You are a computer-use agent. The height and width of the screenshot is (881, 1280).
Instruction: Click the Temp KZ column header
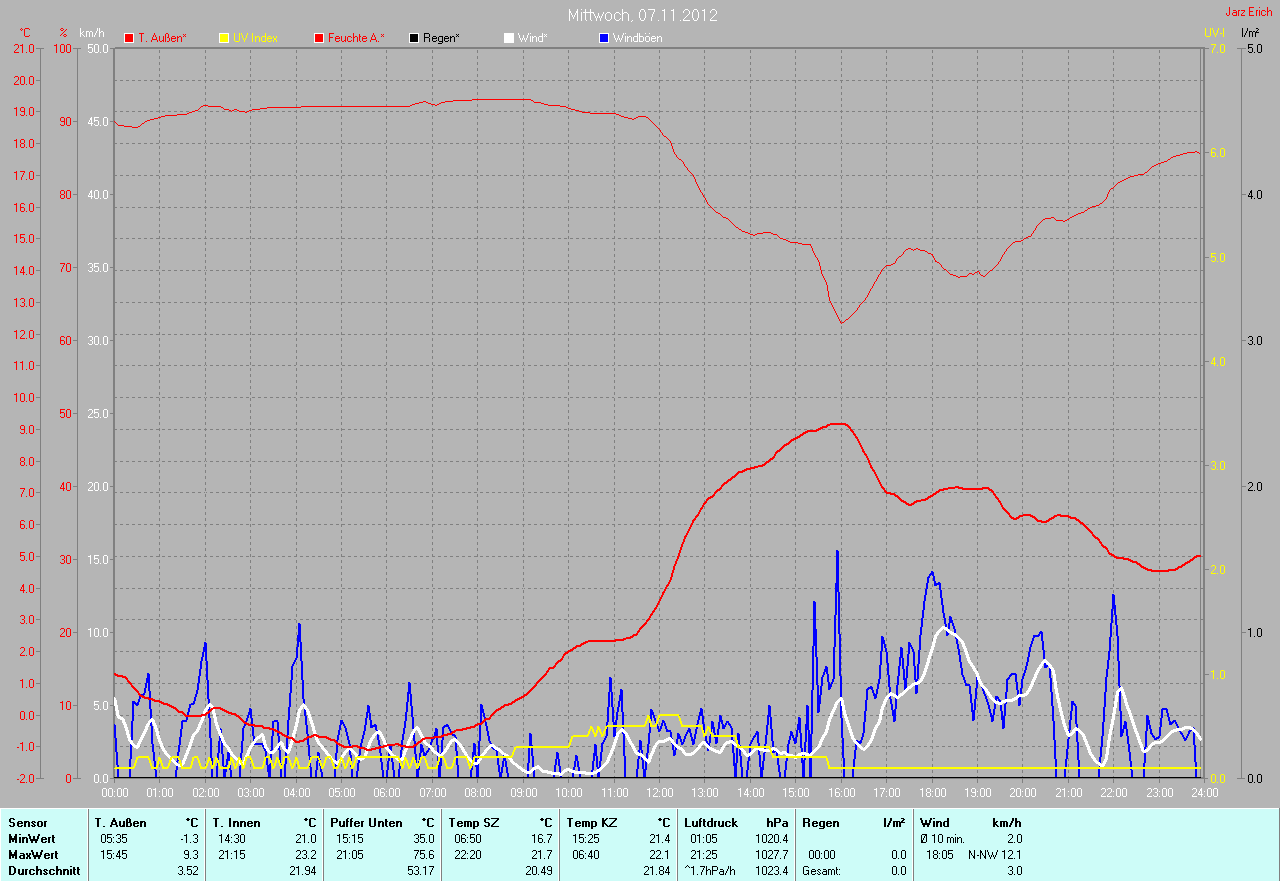coord(591,822)
